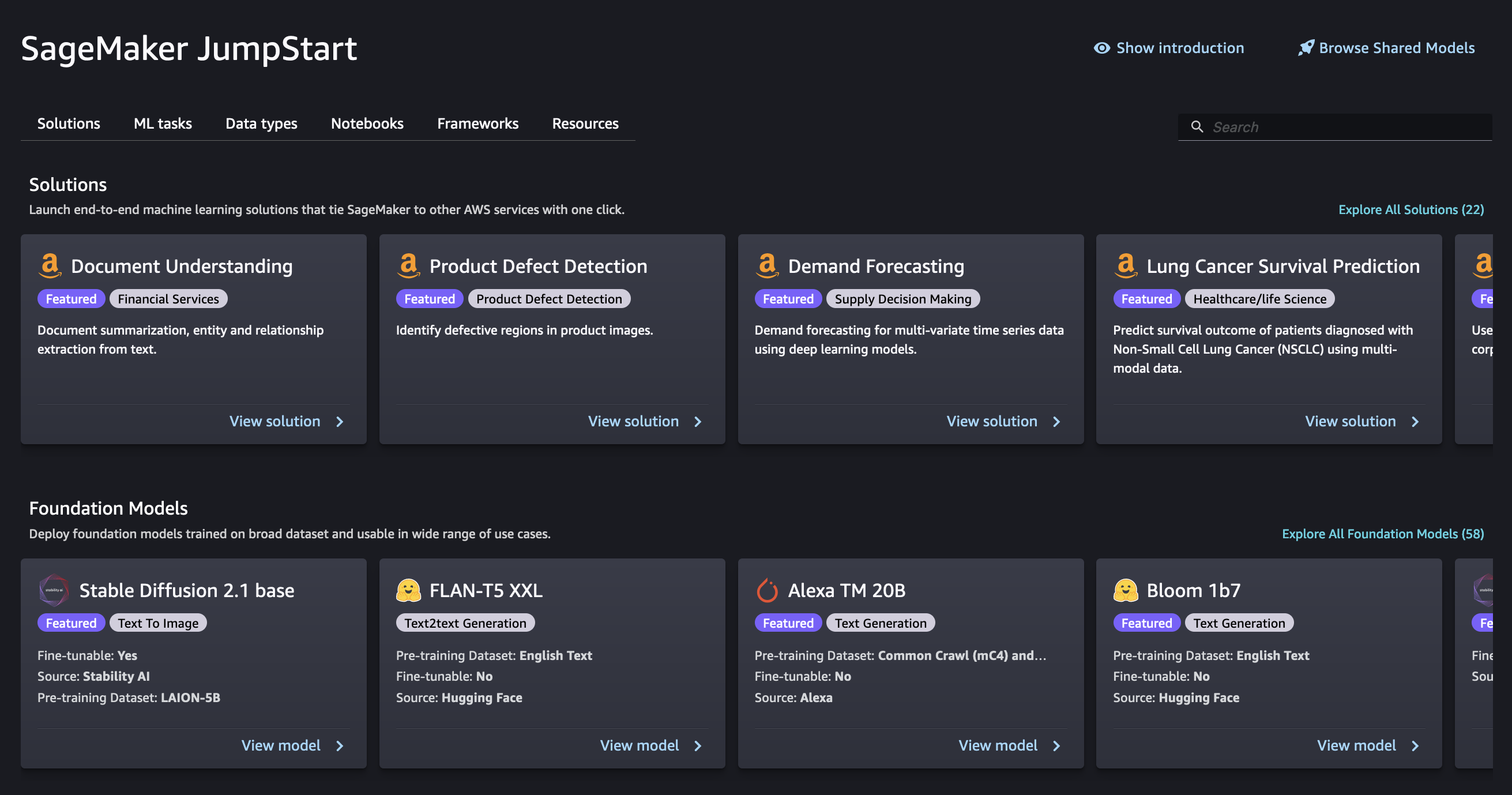Viewport: 1512px width, 795px height.
Task: Switch to the ML tasks tab
Action: pos(163,123)
